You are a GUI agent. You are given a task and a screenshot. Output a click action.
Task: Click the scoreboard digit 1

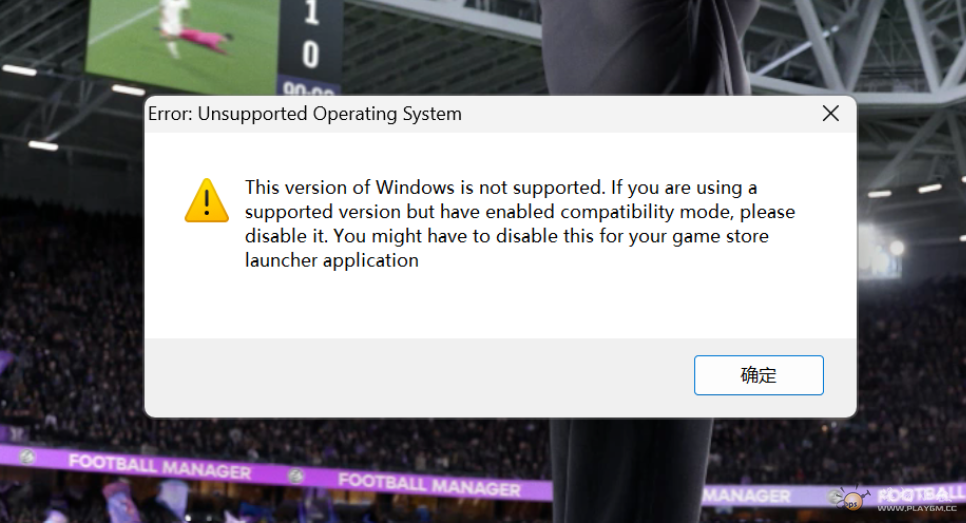pyautogui.click(x=311, y=13)
